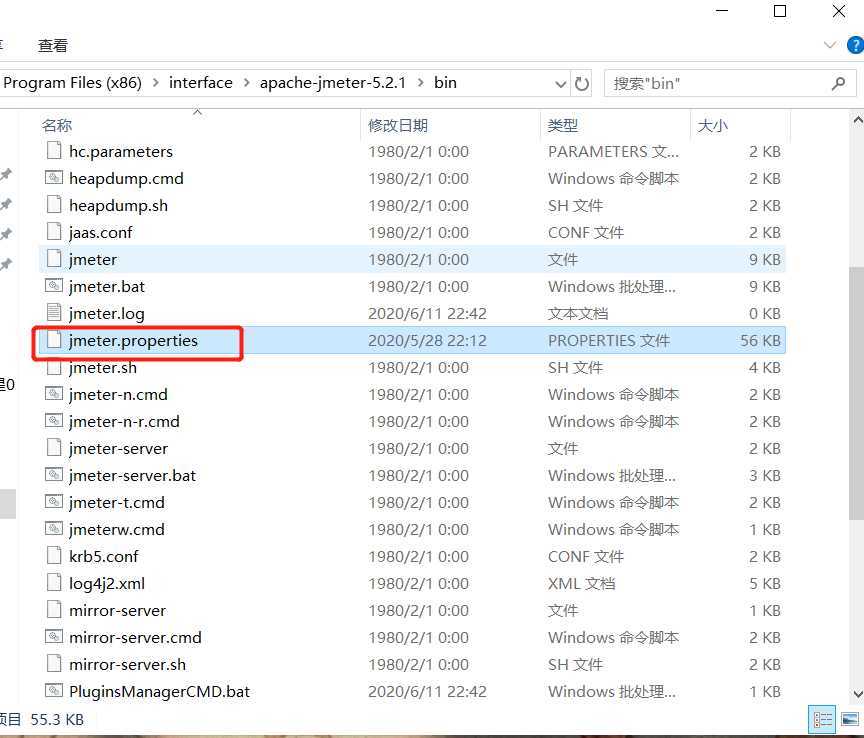Viewport: 864px width, 738px height.
Task: Select the mirror-server.sh file name
Action: 127,664
